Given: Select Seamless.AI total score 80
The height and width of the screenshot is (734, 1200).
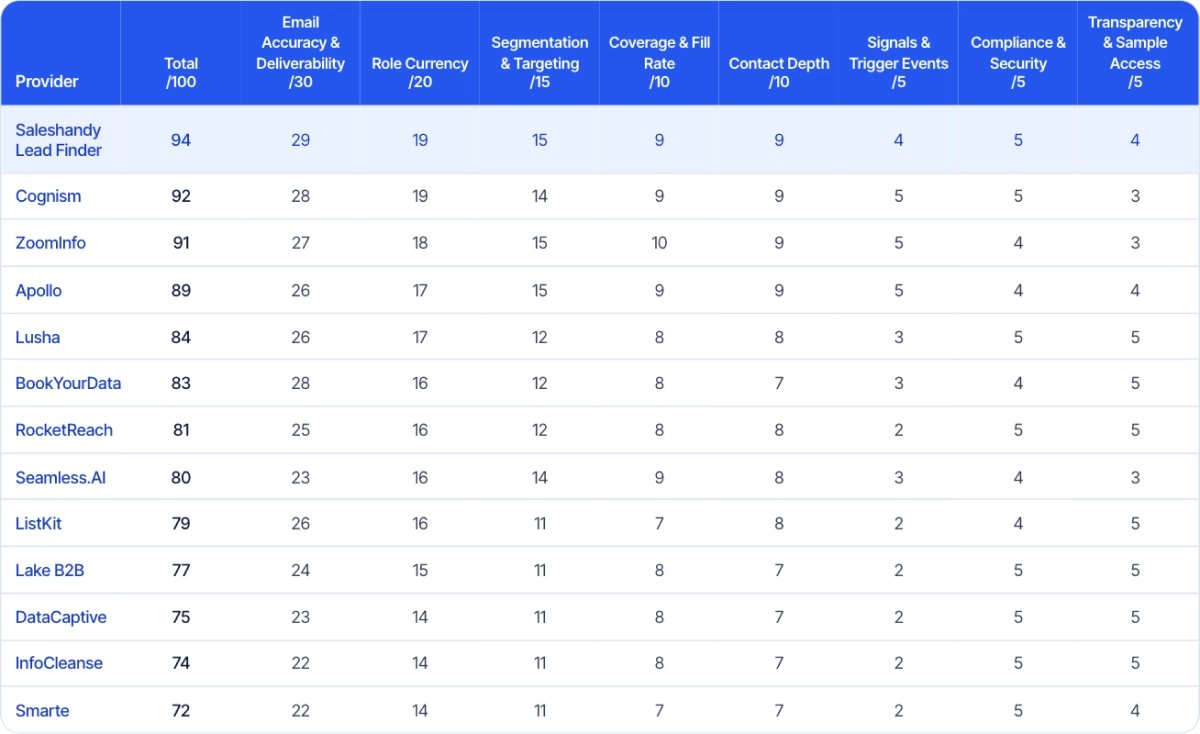Looking at the screenshot, I should coord(181,477).
